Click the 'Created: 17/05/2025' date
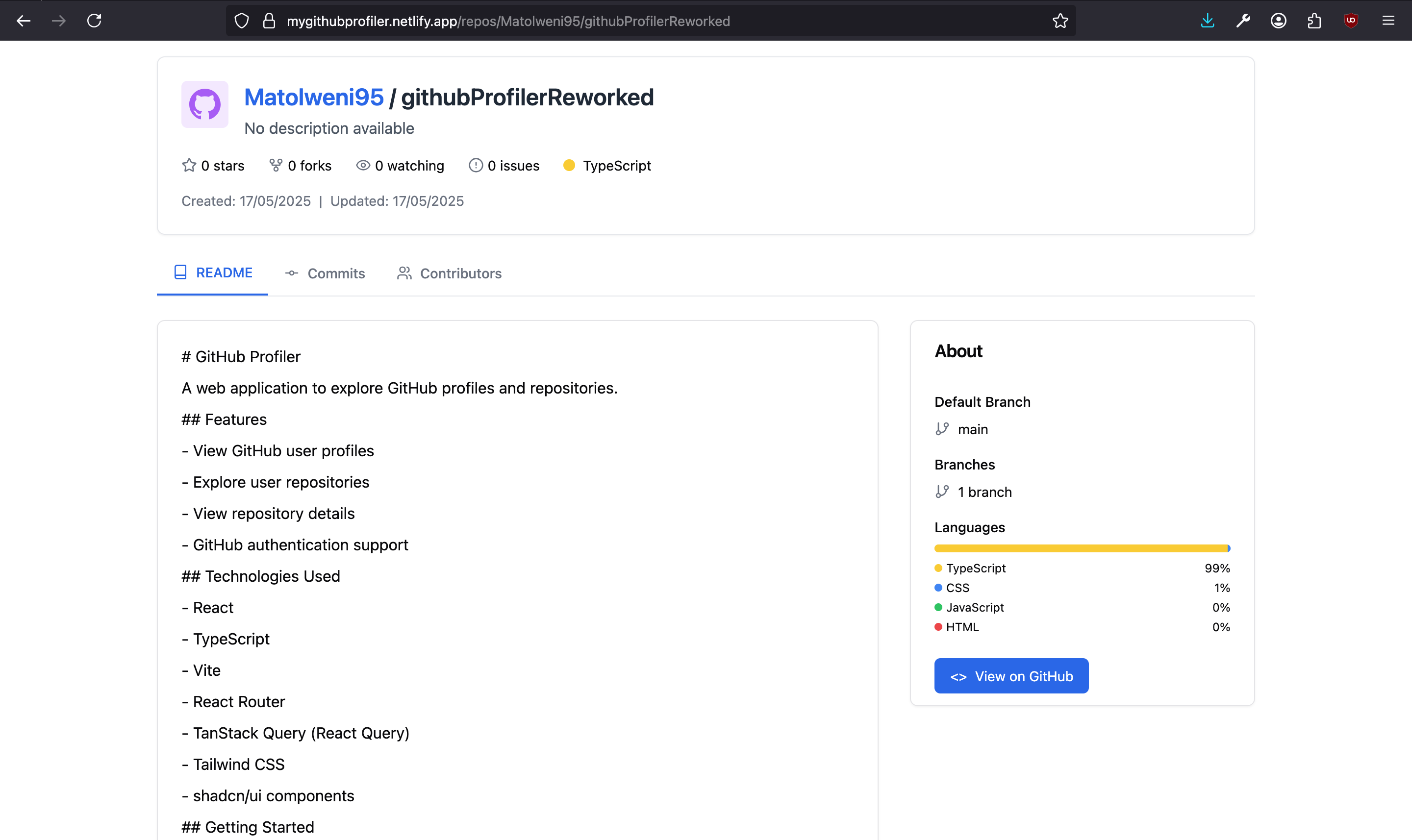1412x840 pixels. pos(246,201)
